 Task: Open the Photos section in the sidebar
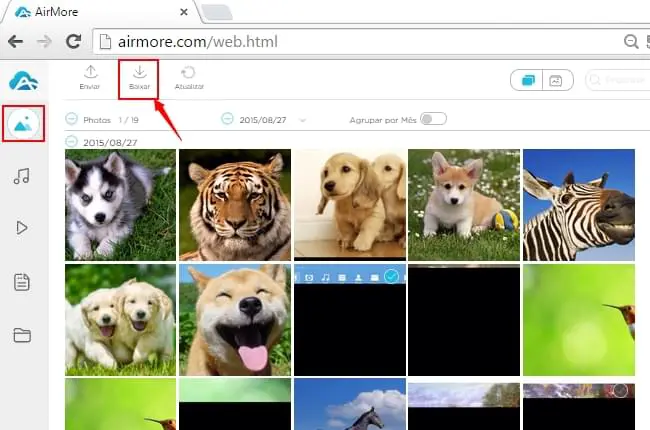coord(24,124)
